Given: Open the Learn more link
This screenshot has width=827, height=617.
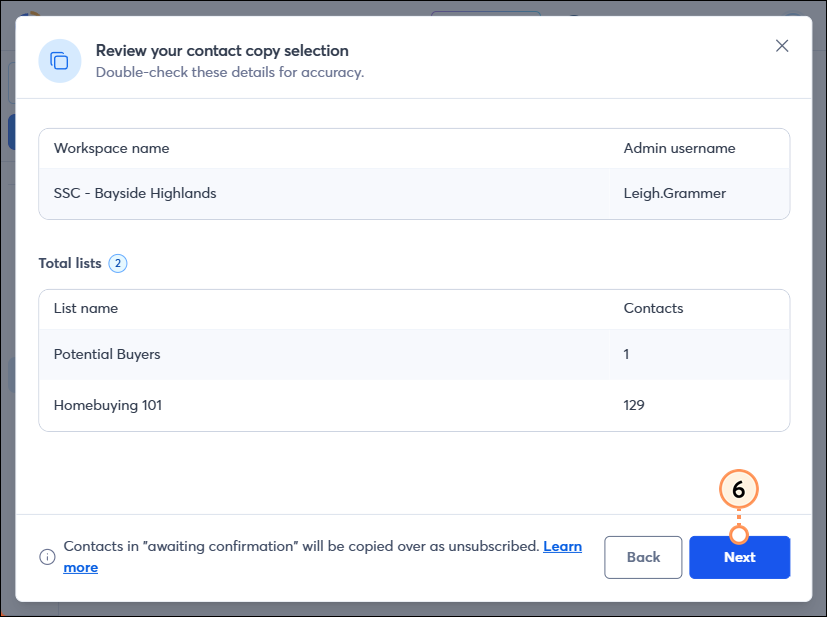Looking at the screenshot, I should pyautogui.click(x=562, y=546).
